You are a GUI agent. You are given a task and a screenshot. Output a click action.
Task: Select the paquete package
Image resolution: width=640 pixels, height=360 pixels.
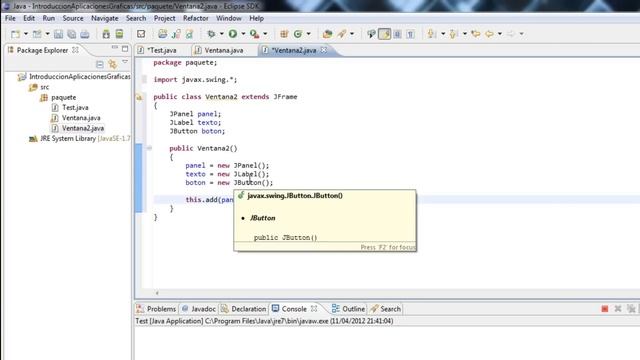click(x=63, y=98)
